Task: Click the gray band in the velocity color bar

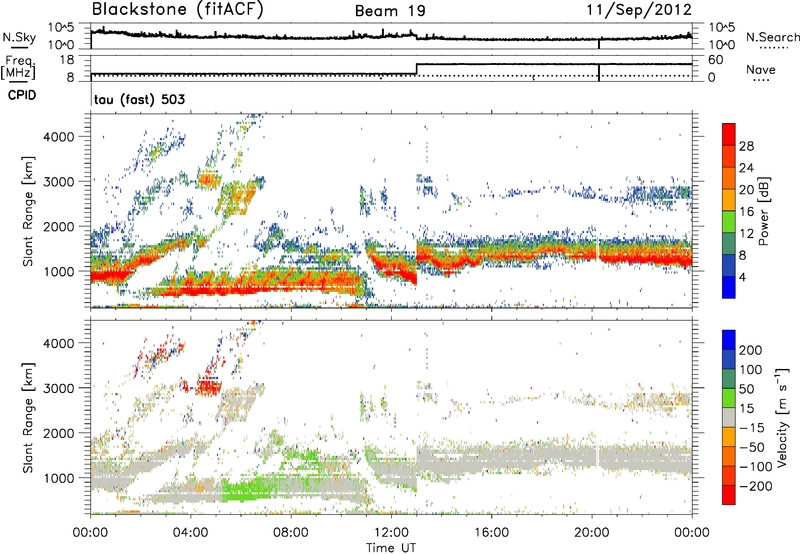Action: tap(729, 417)
